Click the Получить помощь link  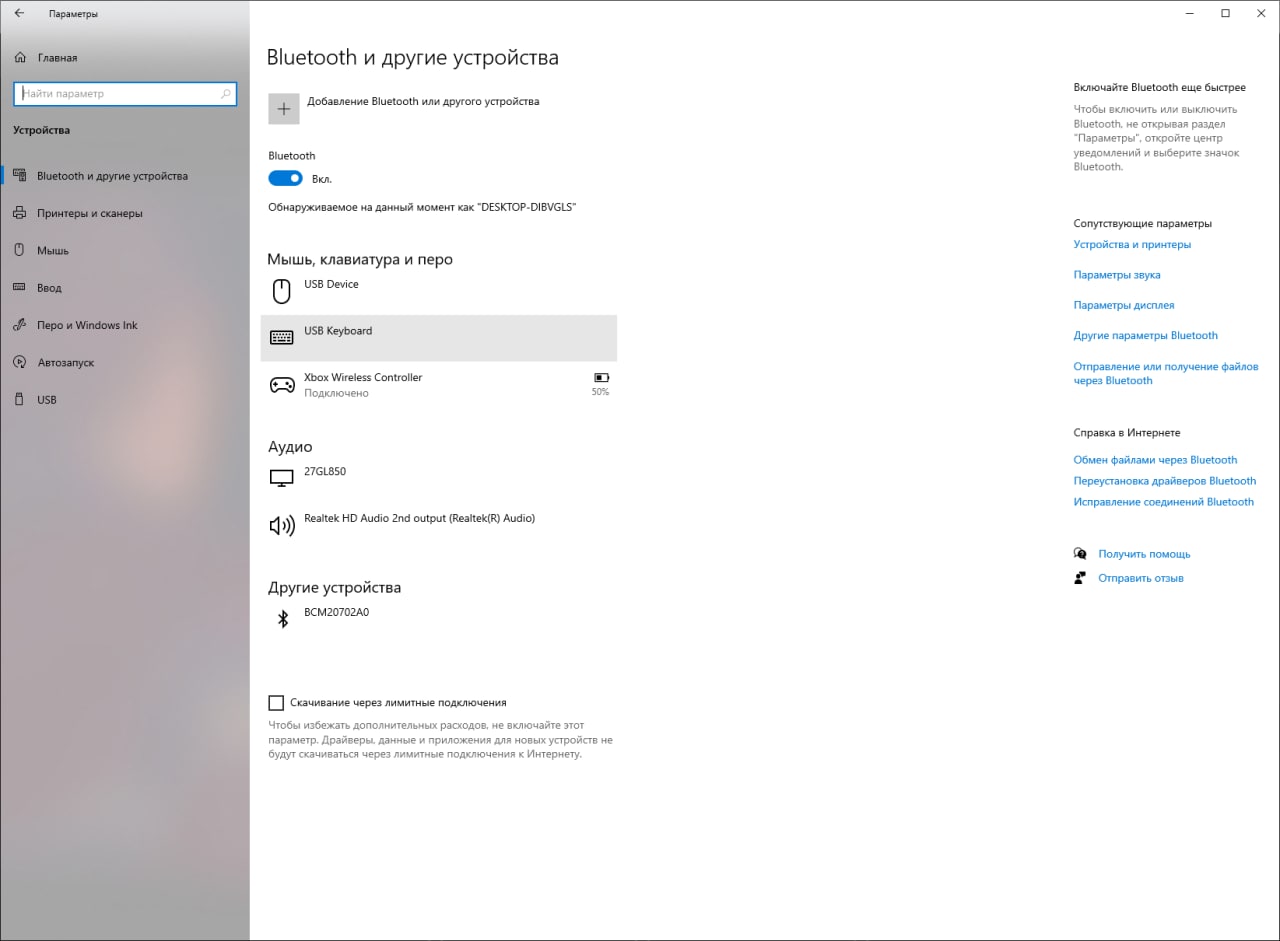coord(1144,553)
